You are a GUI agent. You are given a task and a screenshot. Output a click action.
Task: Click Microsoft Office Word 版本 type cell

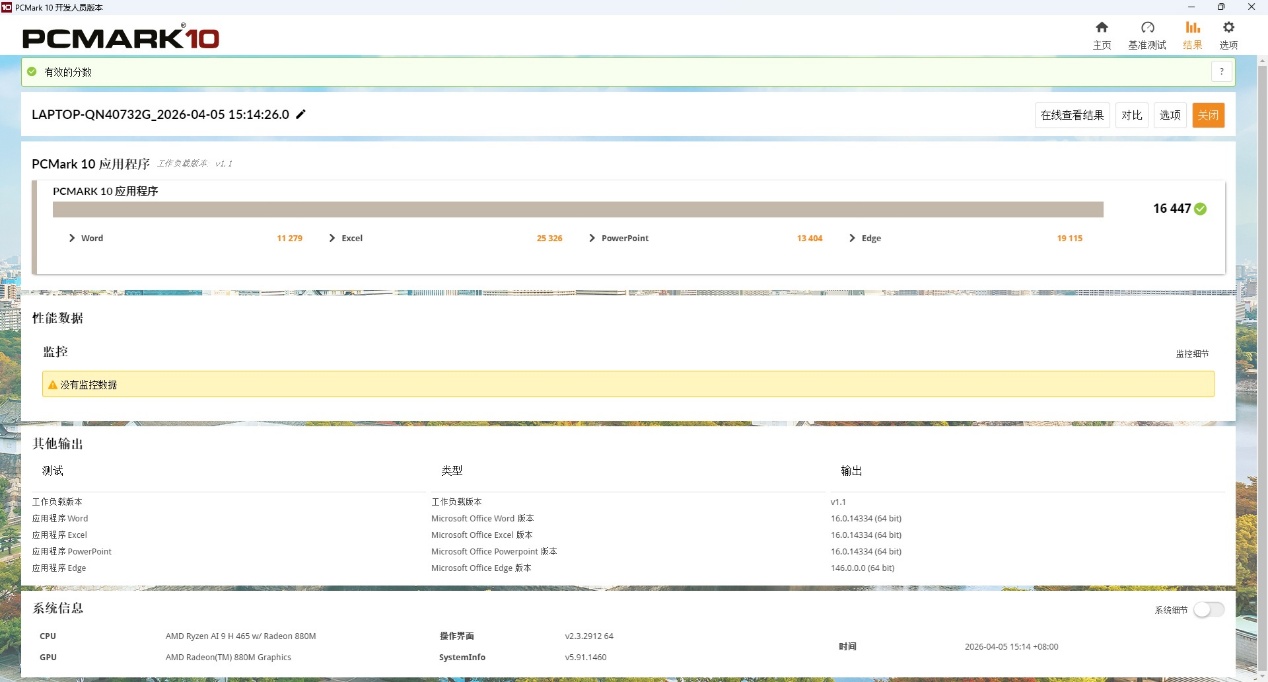[482, 518]
